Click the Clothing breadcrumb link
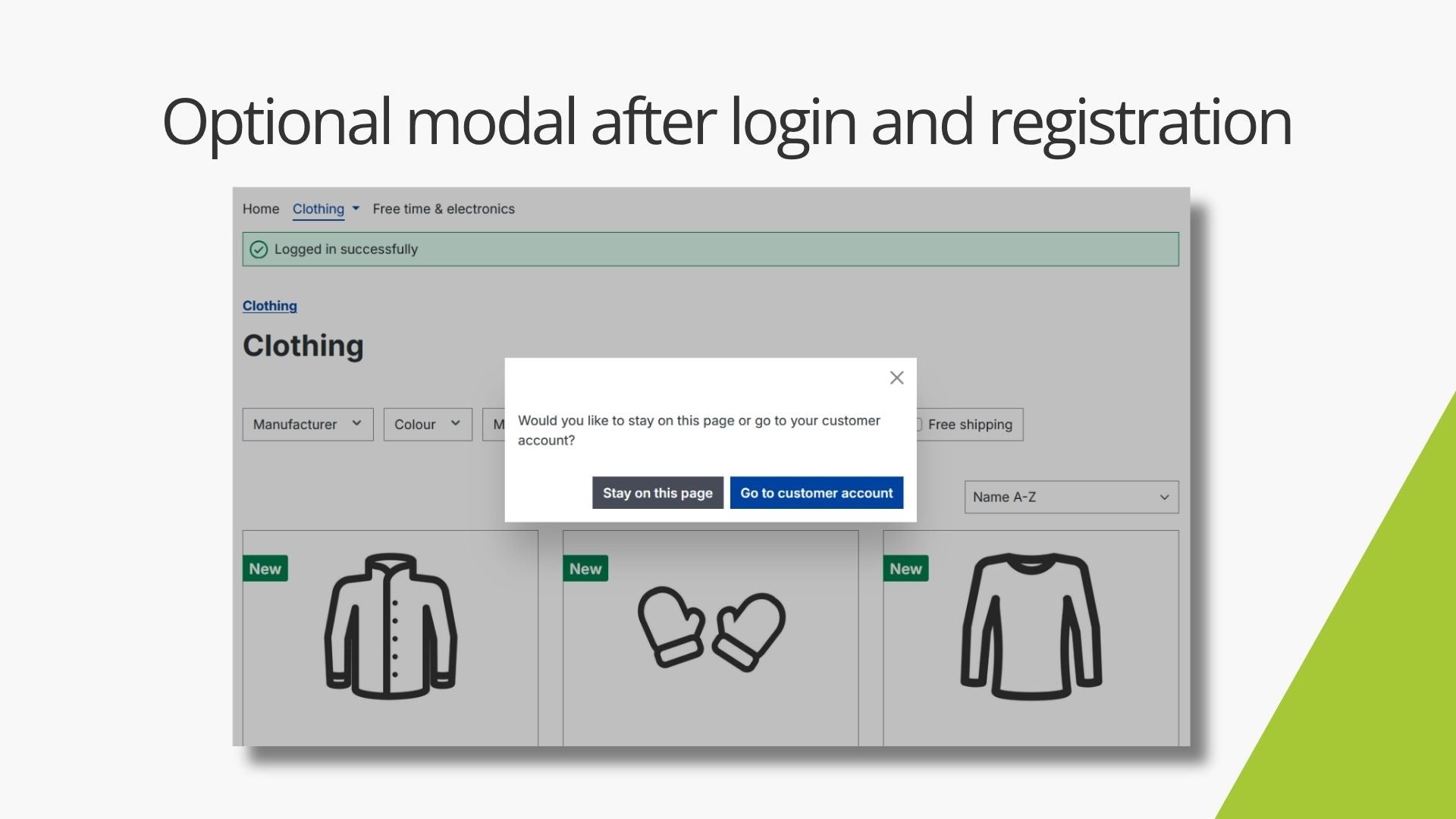 (x=270, y=306)
